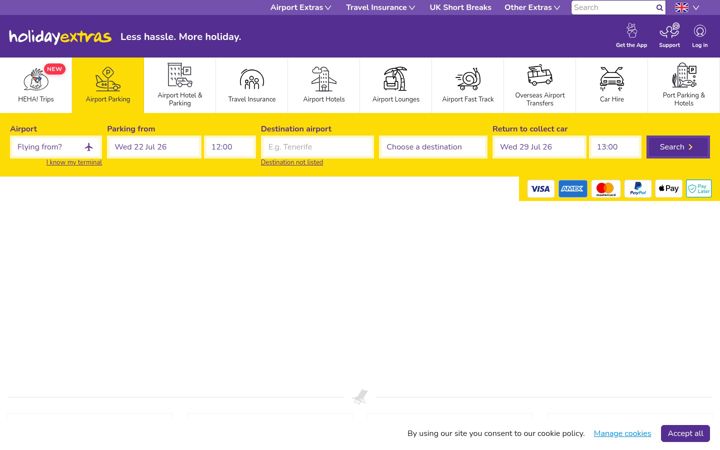Tap the Get the App icon
This screenshot has width=720, height=450.
[x=631, y=30]
